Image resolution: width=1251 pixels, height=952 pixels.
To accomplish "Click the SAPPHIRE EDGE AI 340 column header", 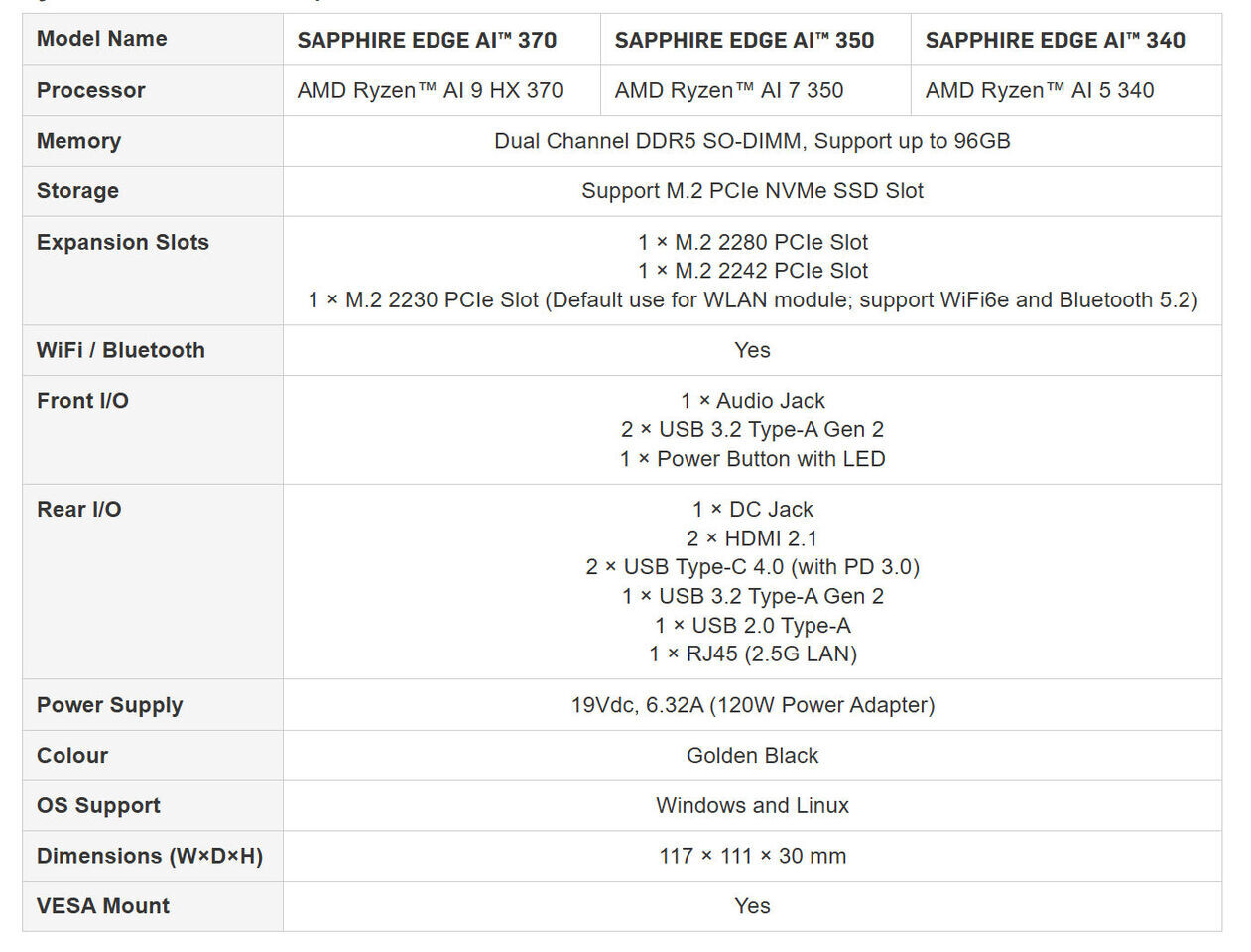I will [x=1055, y=41].
